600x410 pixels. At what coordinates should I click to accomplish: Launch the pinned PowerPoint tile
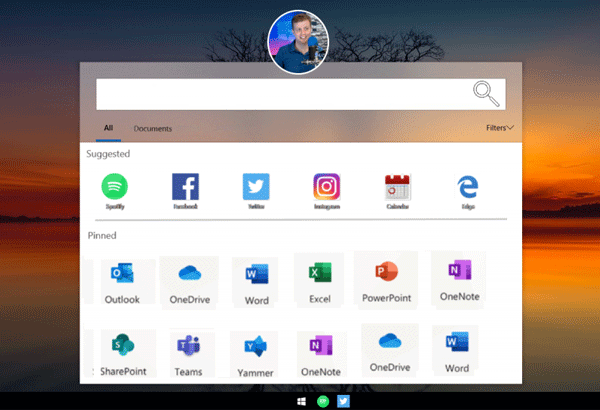pos(386,280)
